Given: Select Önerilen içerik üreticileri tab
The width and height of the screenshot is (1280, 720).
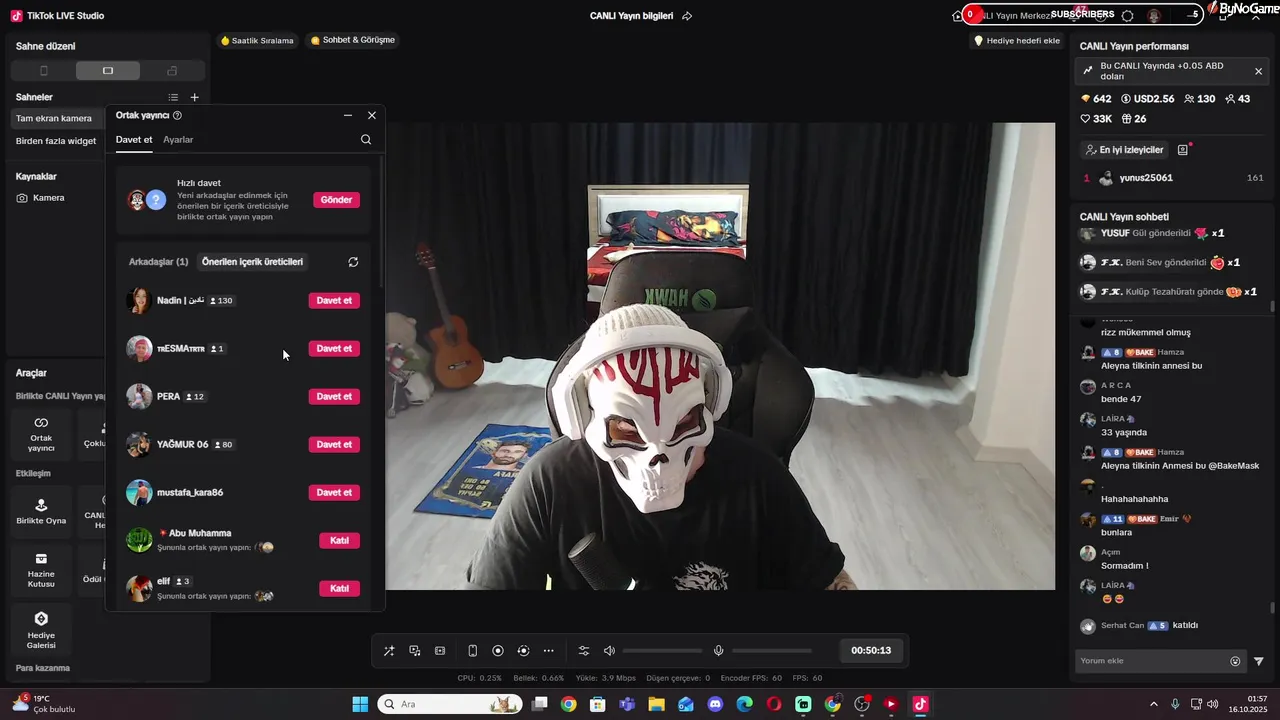Looking at the screenshot, I should coord(252,262).
